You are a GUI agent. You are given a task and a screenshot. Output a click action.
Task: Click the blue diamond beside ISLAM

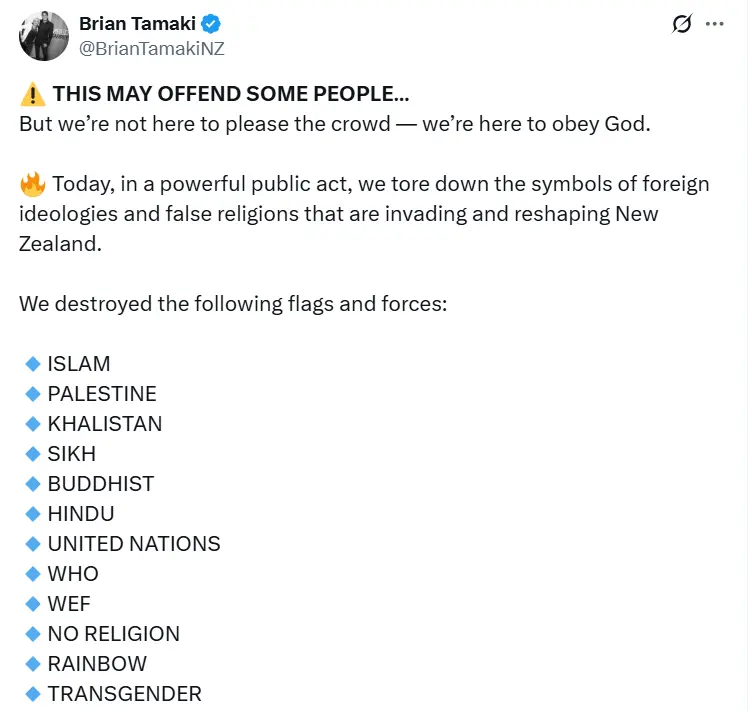click(32, 364)
